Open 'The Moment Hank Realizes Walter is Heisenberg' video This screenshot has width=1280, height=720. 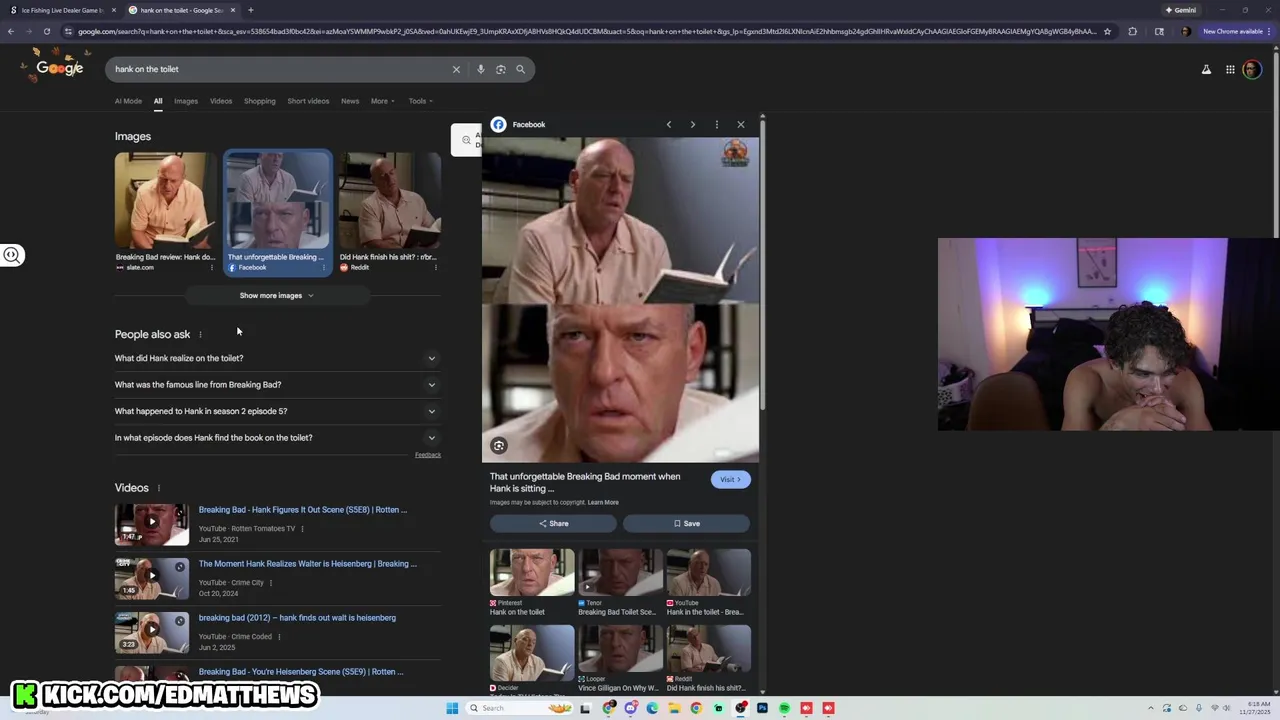tap(308, 564)
